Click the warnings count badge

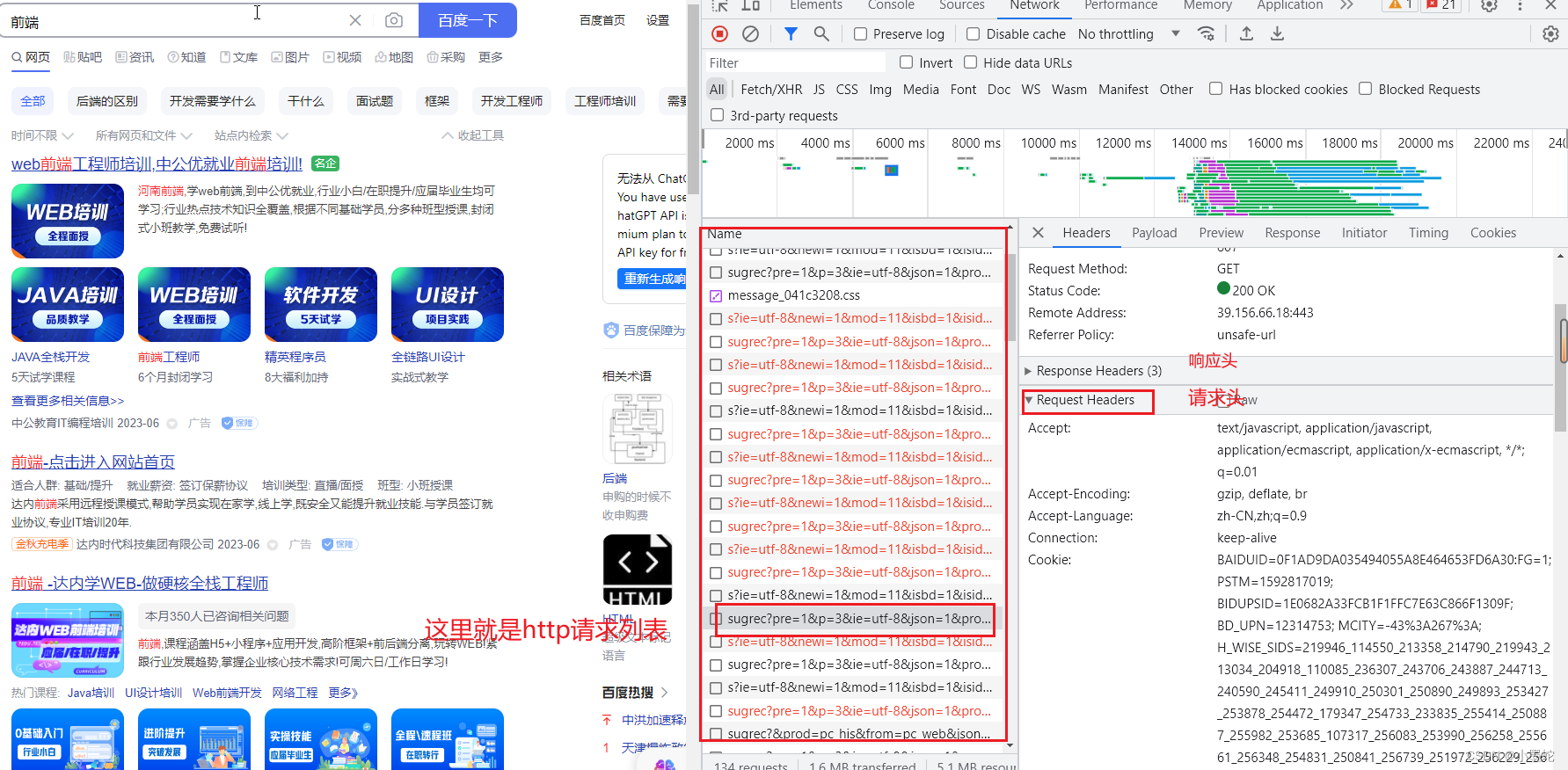[x=1398, y=5]
